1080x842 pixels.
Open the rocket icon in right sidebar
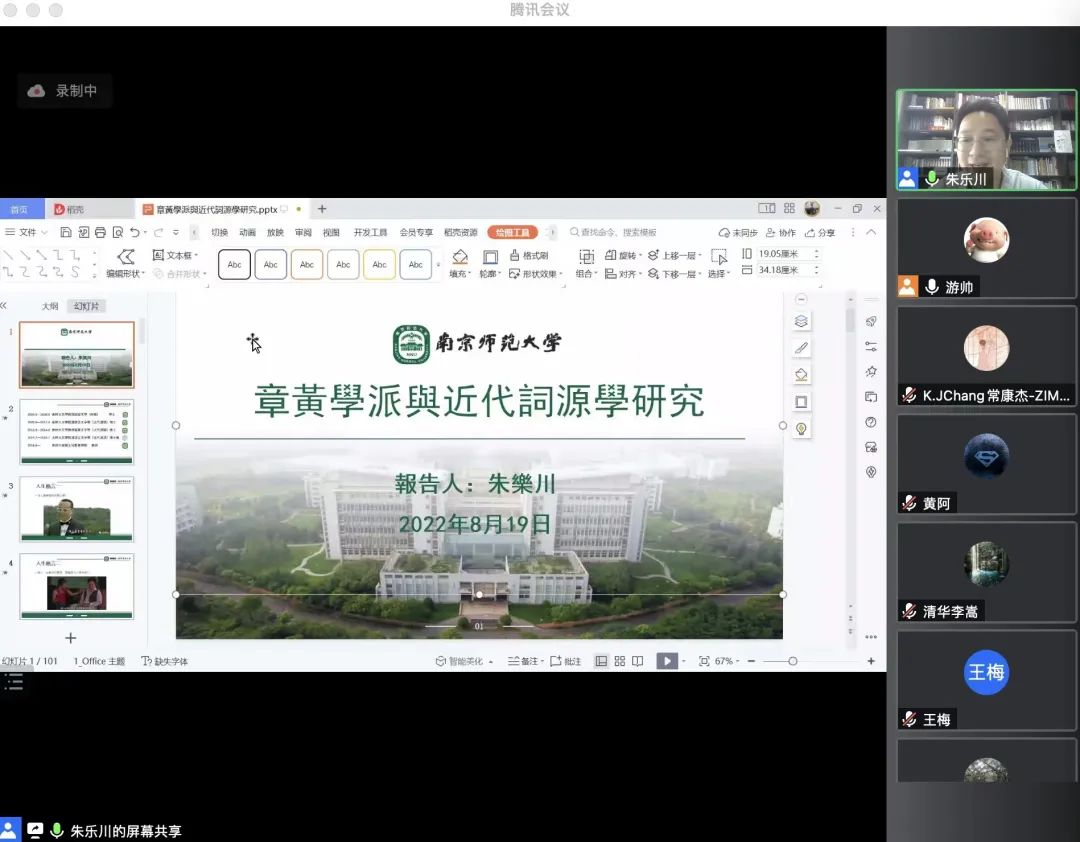(x=871, y=321)
